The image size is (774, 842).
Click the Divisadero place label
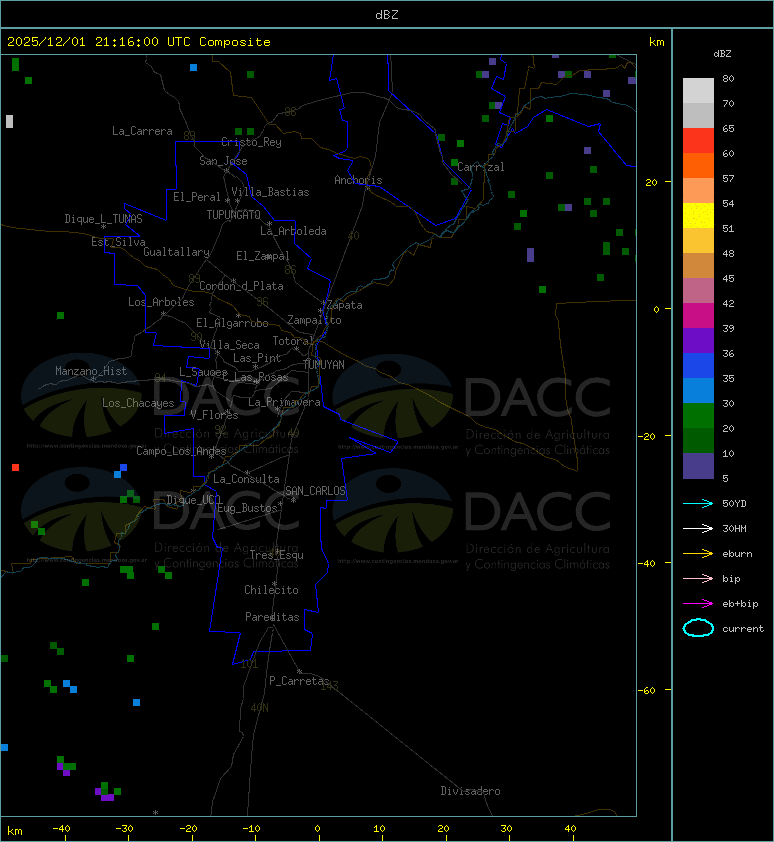(x=471, y=791)
